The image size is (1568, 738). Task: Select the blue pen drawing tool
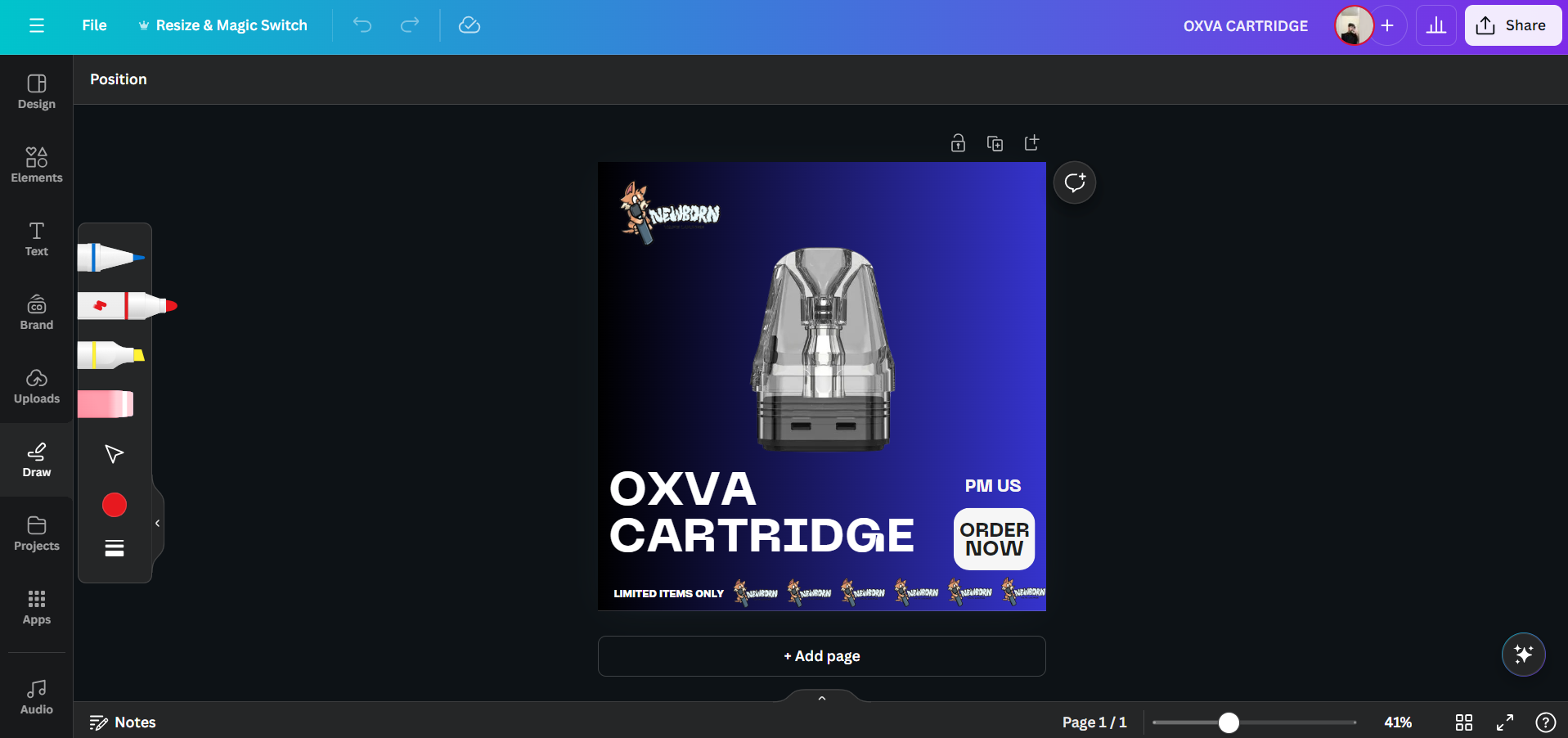(110, 257)
